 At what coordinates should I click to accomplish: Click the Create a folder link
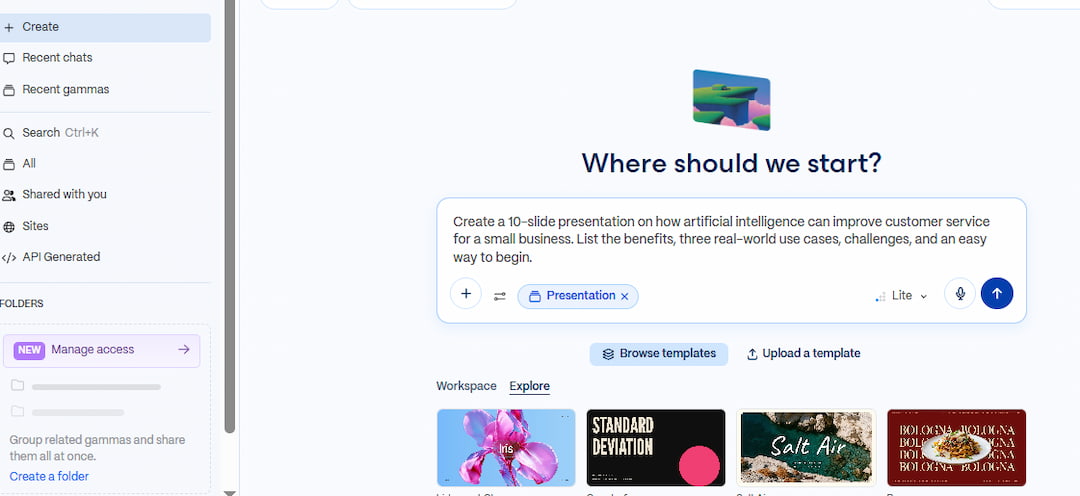49,477
